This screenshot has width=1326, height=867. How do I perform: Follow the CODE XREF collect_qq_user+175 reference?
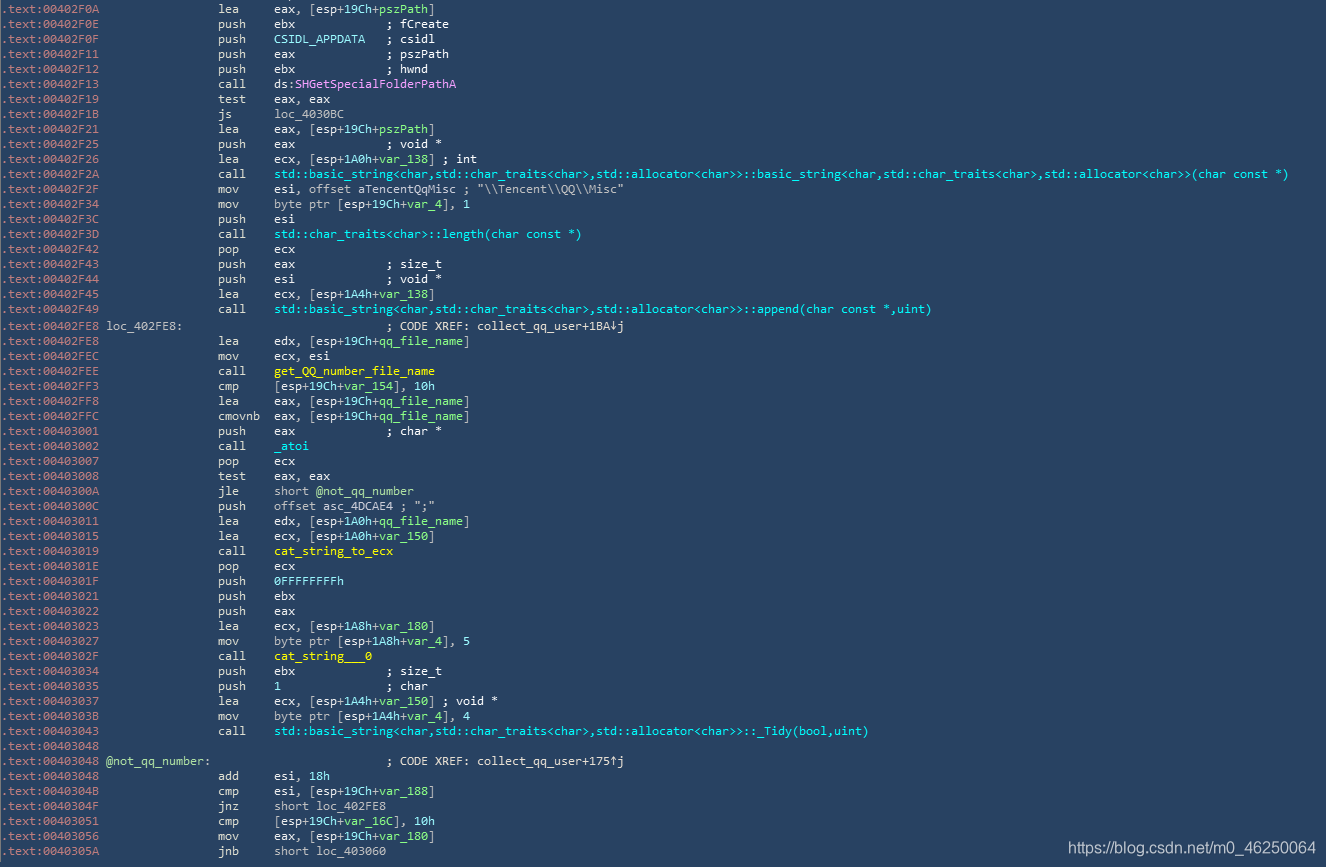(x=551, y=761)
